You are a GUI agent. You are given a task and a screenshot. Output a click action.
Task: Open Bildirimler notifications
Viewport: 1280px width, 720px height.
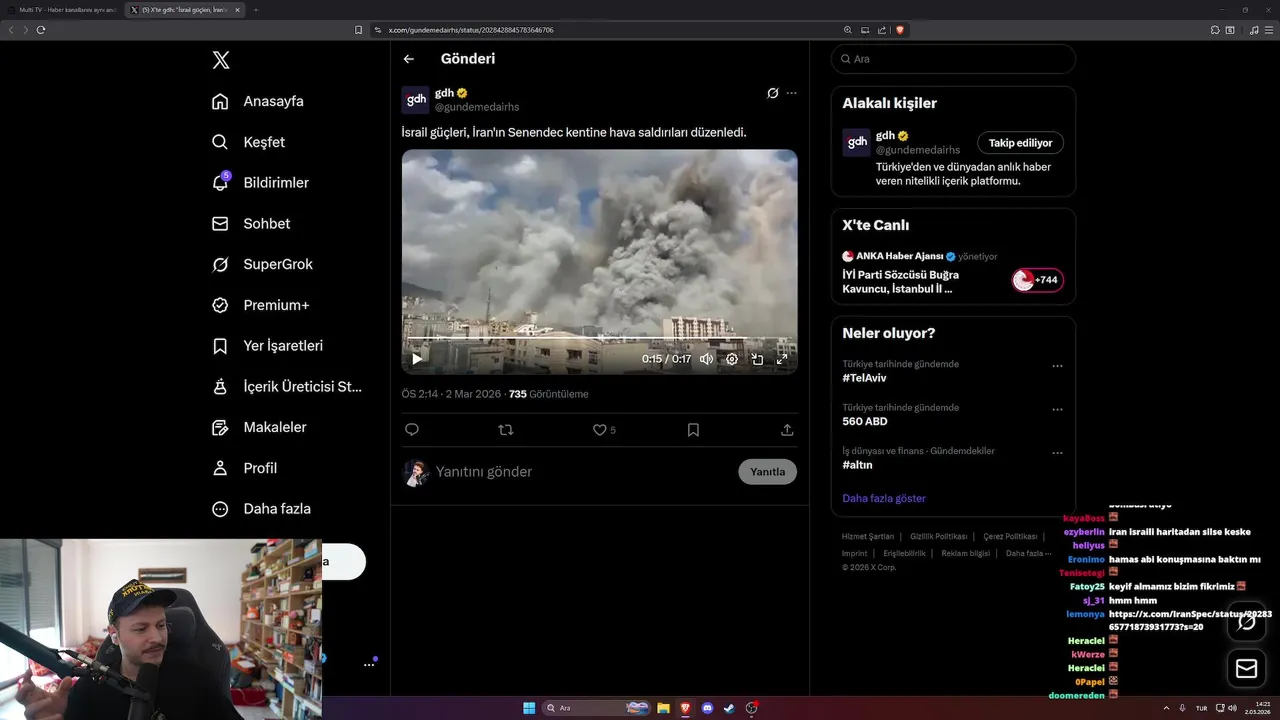click(x=260, y=183)
